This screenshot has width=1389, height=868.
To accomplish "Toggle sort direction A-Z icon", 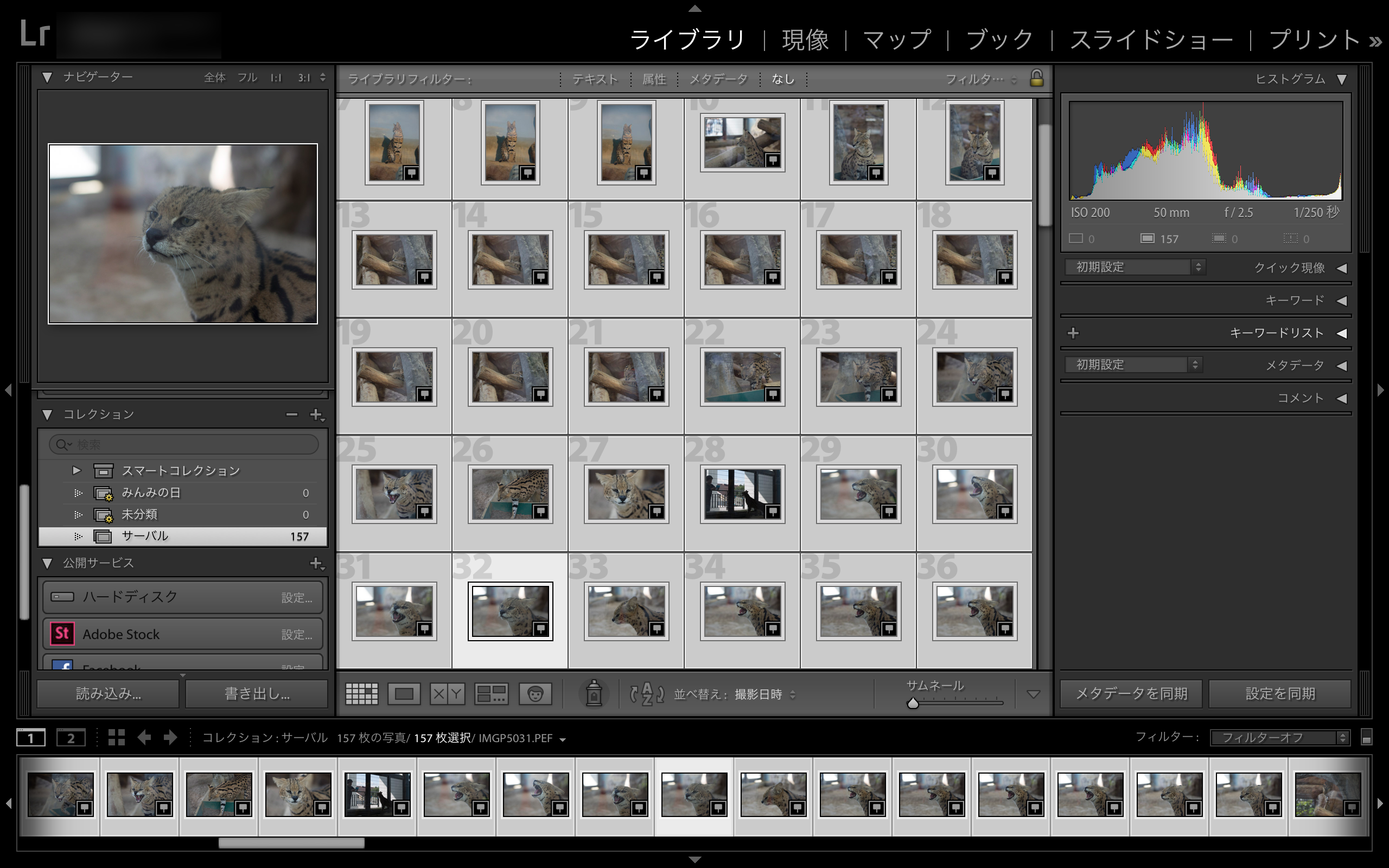I will 647,694.
